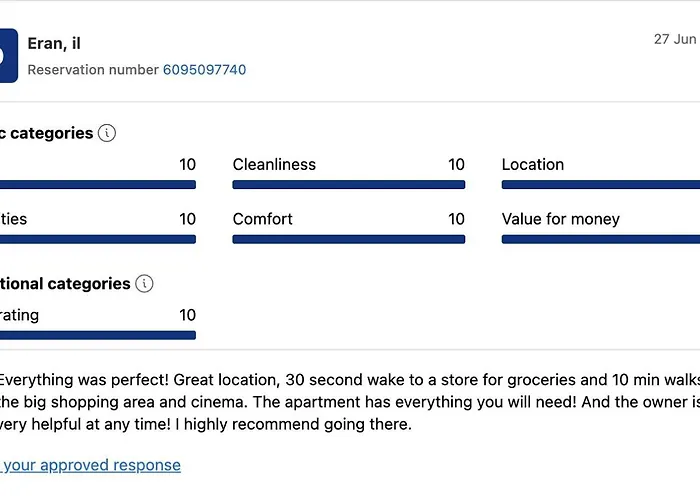Click info icon beside additional categories heading
Viewport: 700px width, 500px height.
145,284
